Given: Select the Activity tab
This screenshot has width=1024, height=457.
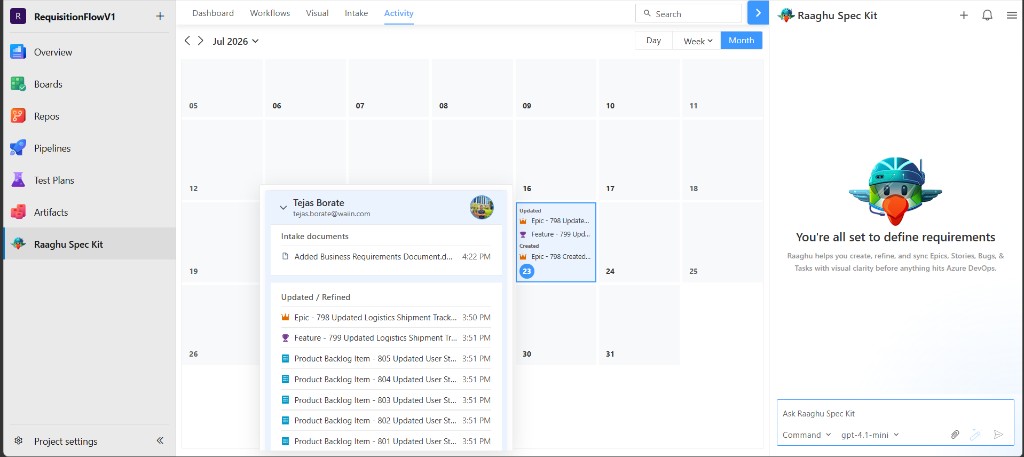Looking at the screenshot, I should 398,13.
